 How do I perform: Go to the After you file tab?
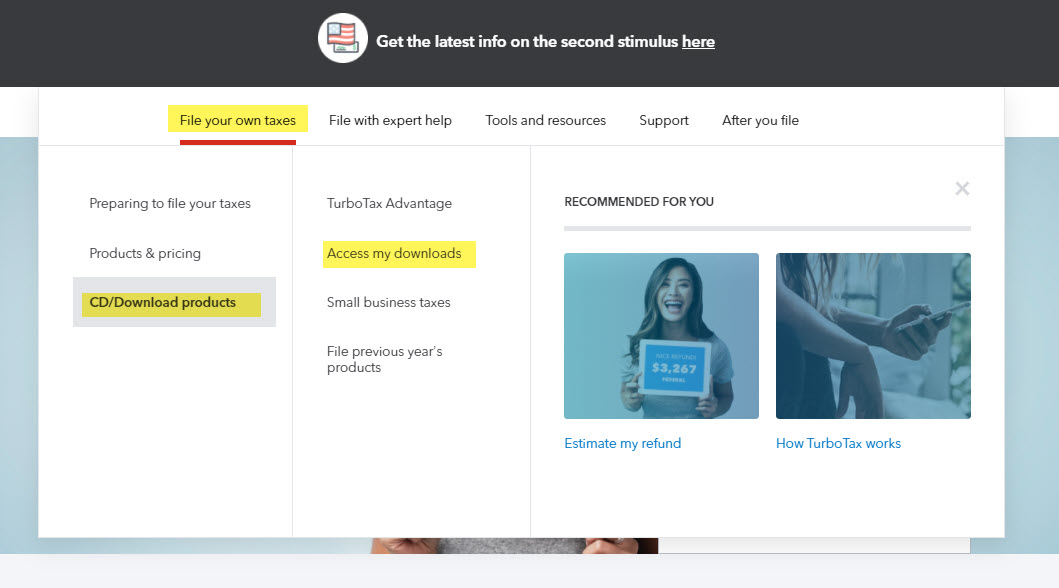coord(760,120)
